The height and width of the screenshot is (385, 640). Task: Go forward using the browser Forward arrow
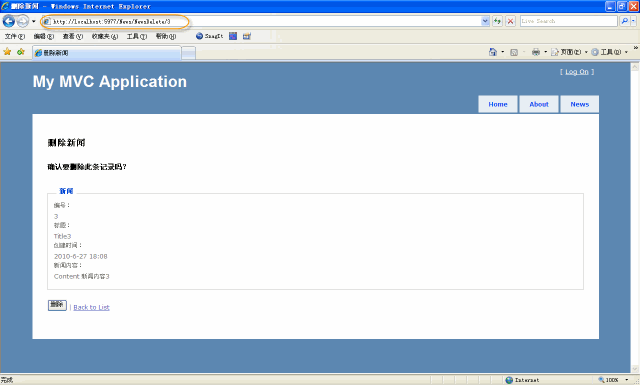click(23, 21)
